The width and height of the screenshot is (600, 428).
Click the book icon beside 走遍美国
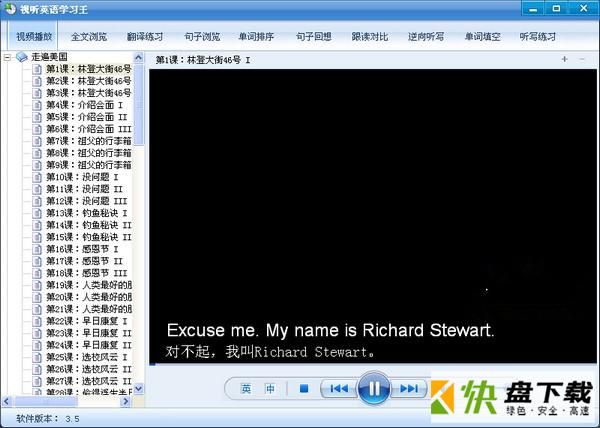22,57
